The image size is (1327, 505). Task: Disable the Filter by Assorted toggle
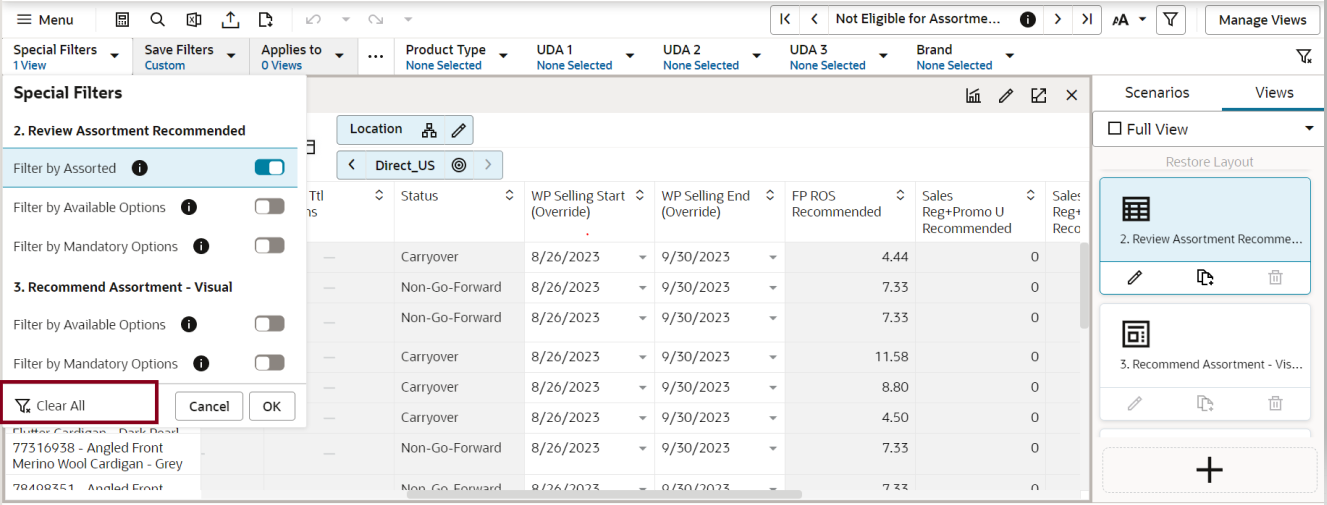pos(270,168)
